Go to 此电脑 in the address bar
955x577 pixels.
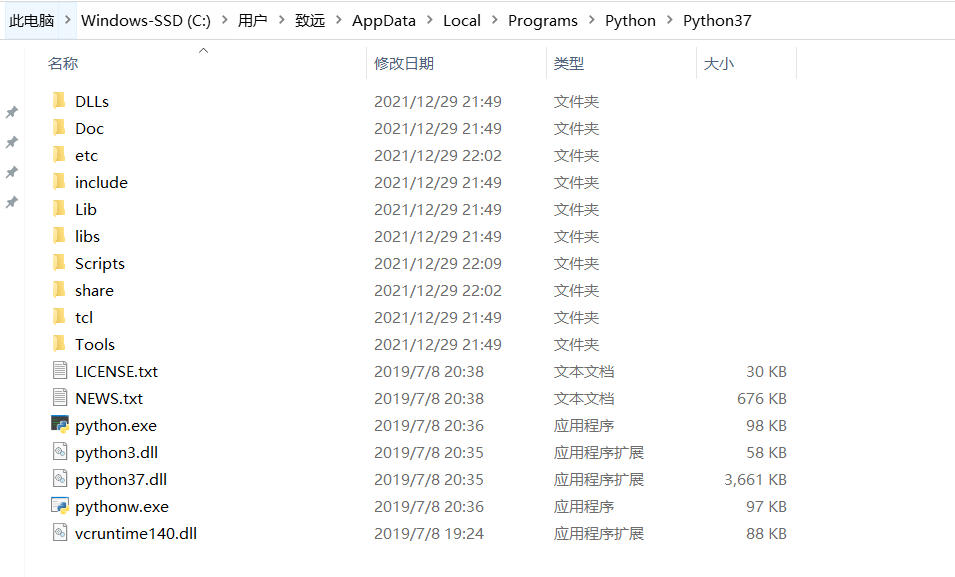32,21
